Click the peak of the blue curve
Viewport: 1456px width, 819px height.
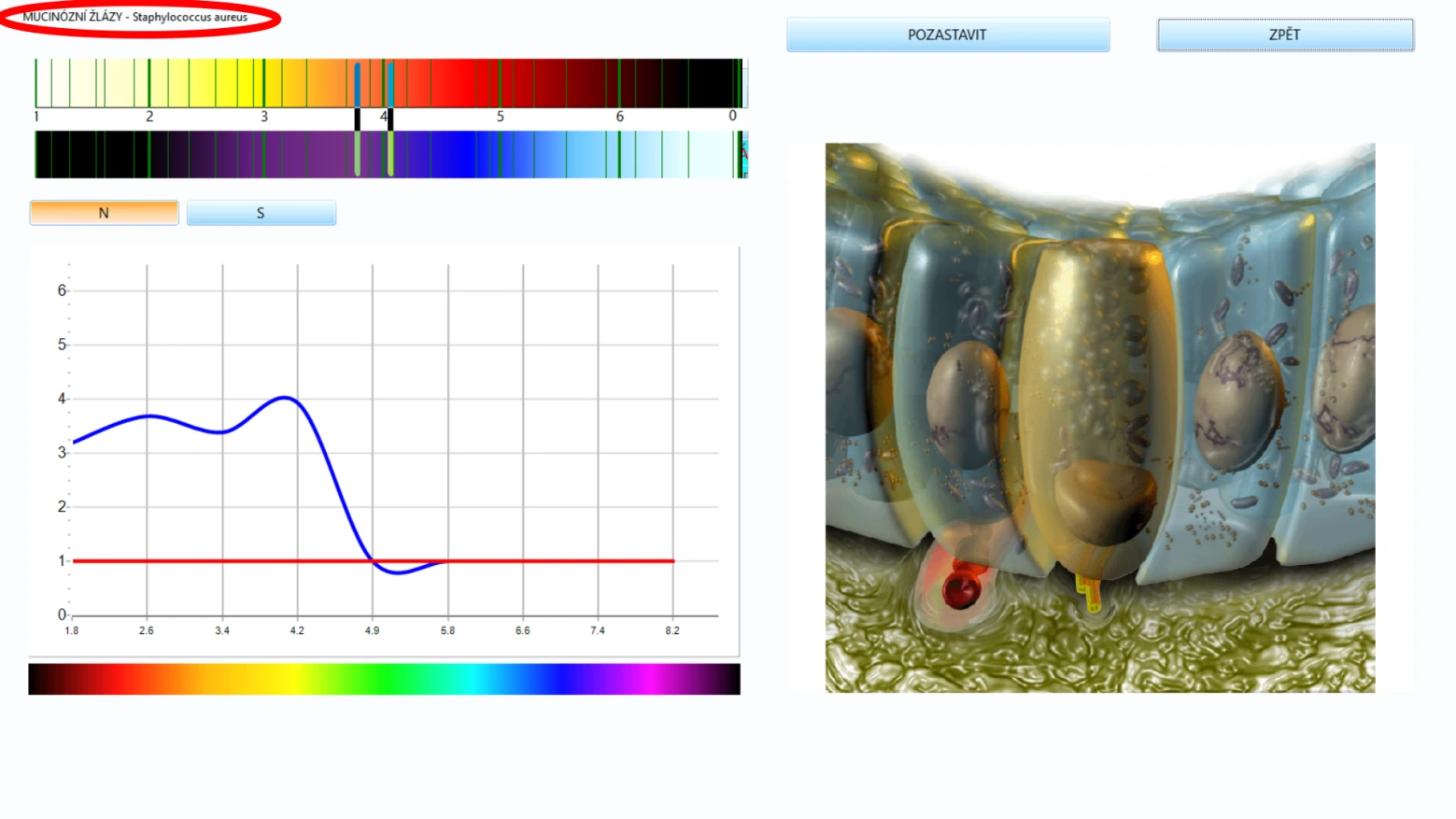(x=286, y=398)
